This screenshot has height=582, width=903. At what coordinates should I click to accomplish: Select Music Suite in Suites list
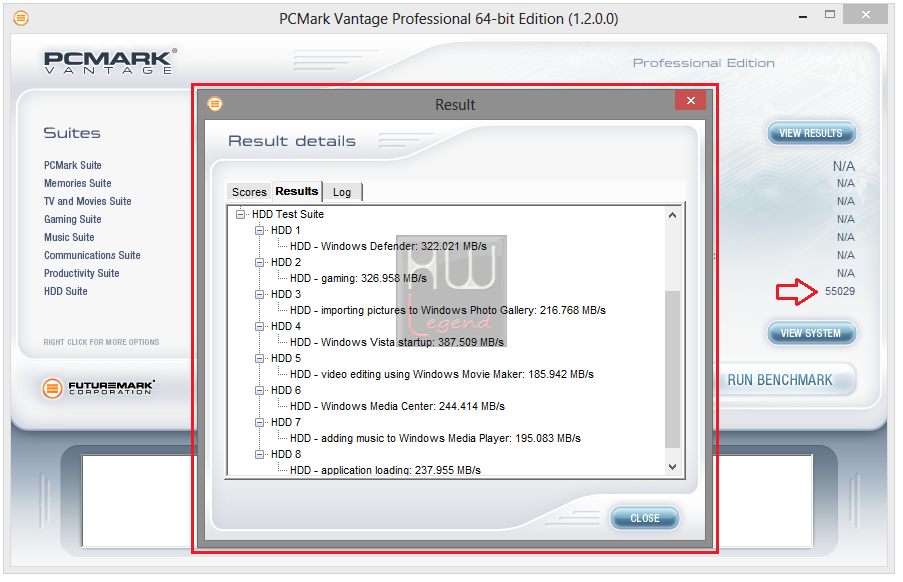pyautogui.click(x=69, y=237)
